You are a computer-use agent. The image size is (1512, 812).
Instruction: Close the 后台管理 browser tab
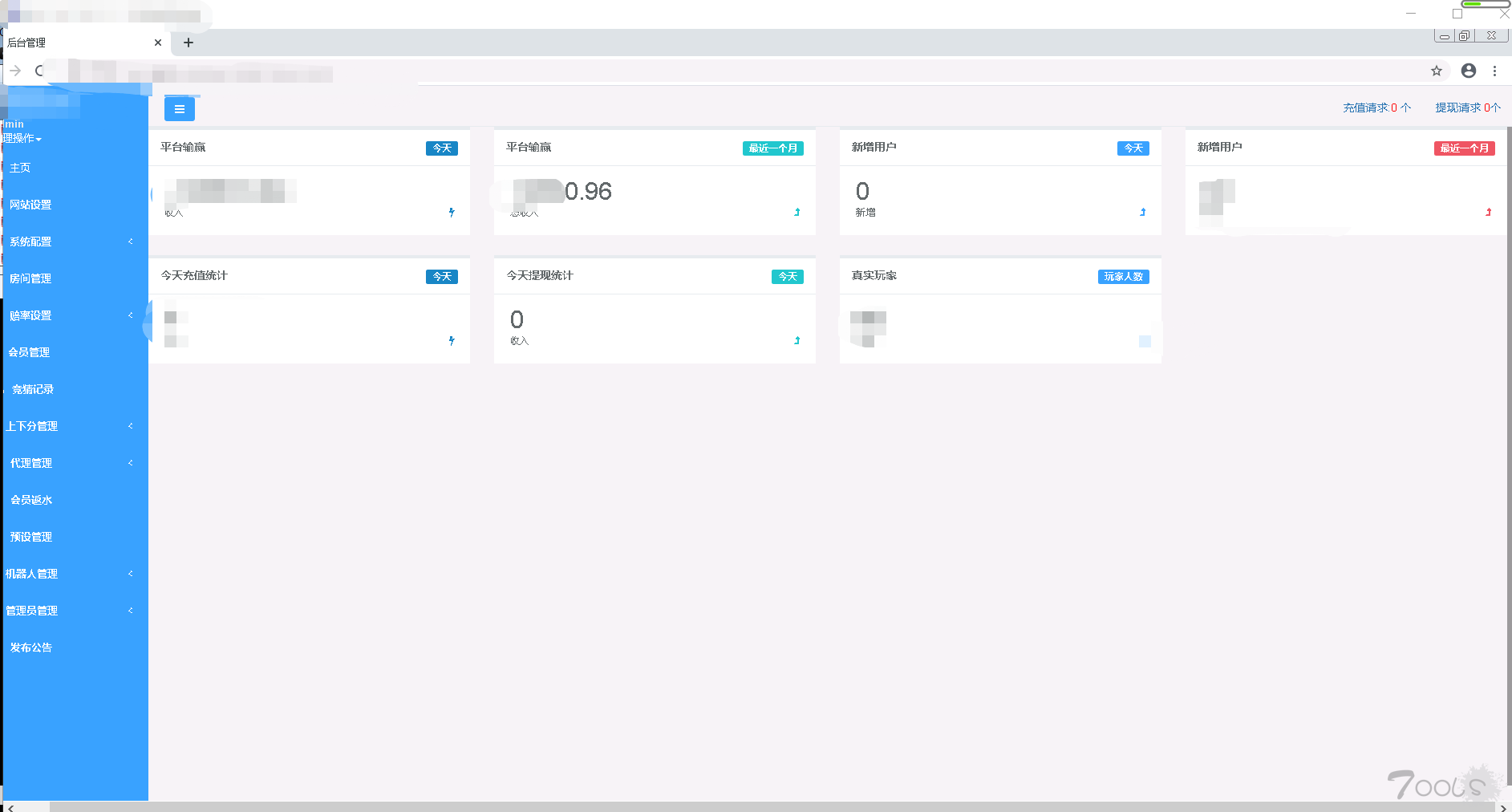pos(158,43)
